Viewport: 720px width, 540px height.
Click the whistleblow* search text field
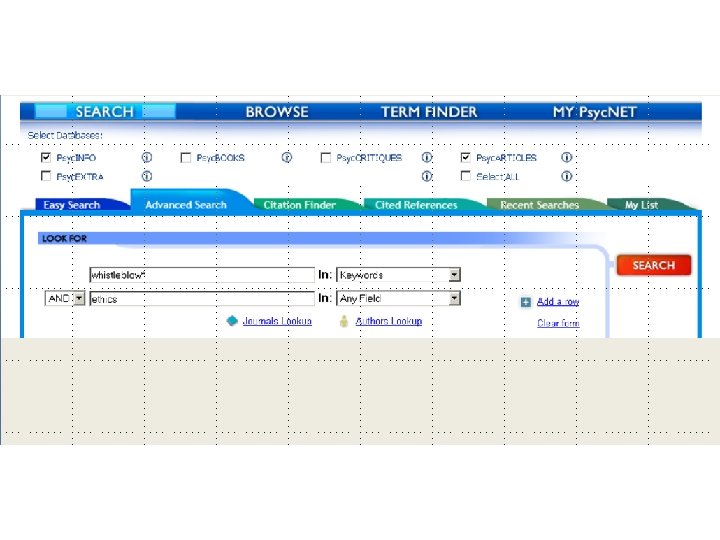pos(202,275)
